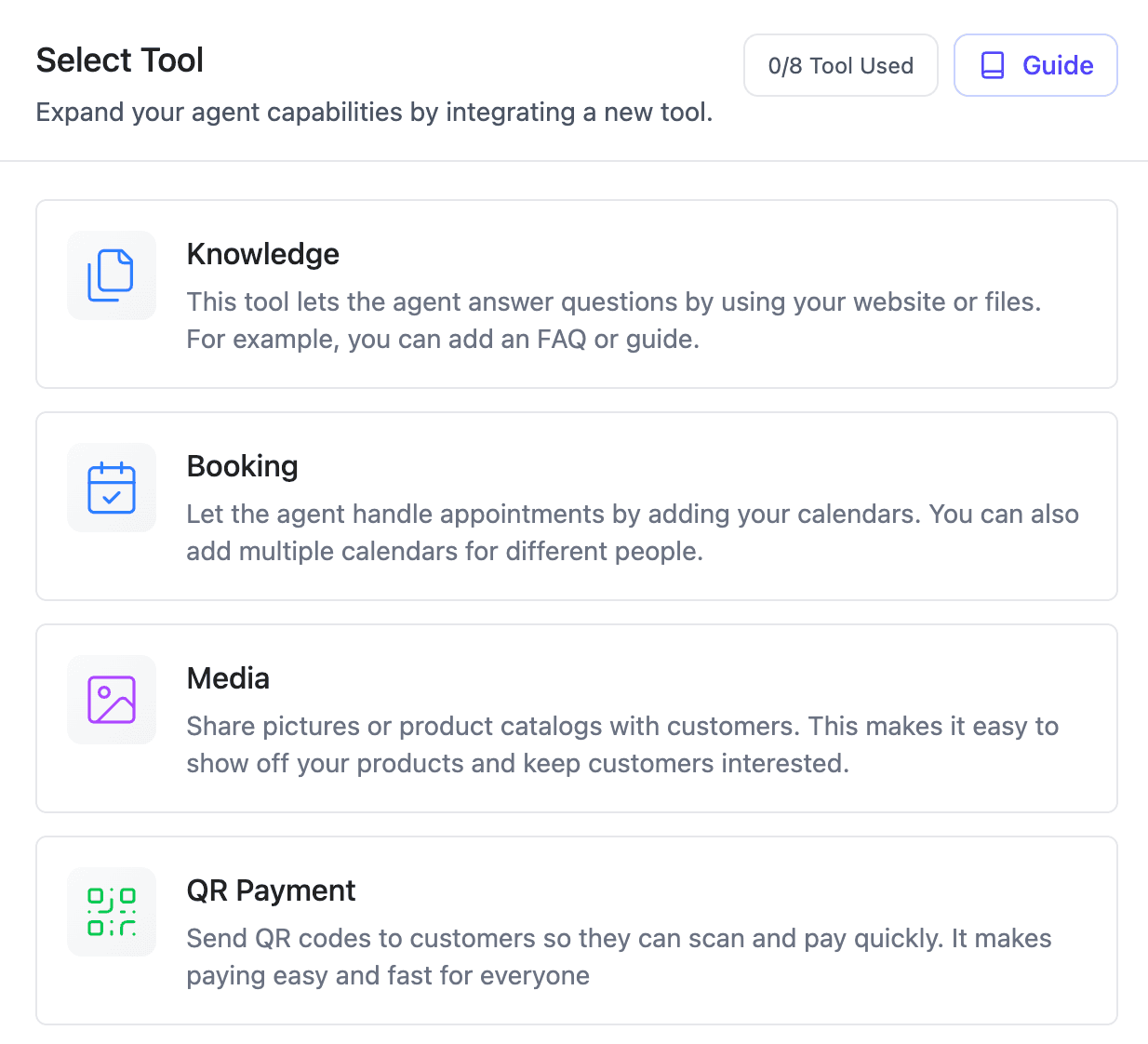Screen dimensions: 1148x1044
Task: Click the Media image icon
Action: point(111,700)
